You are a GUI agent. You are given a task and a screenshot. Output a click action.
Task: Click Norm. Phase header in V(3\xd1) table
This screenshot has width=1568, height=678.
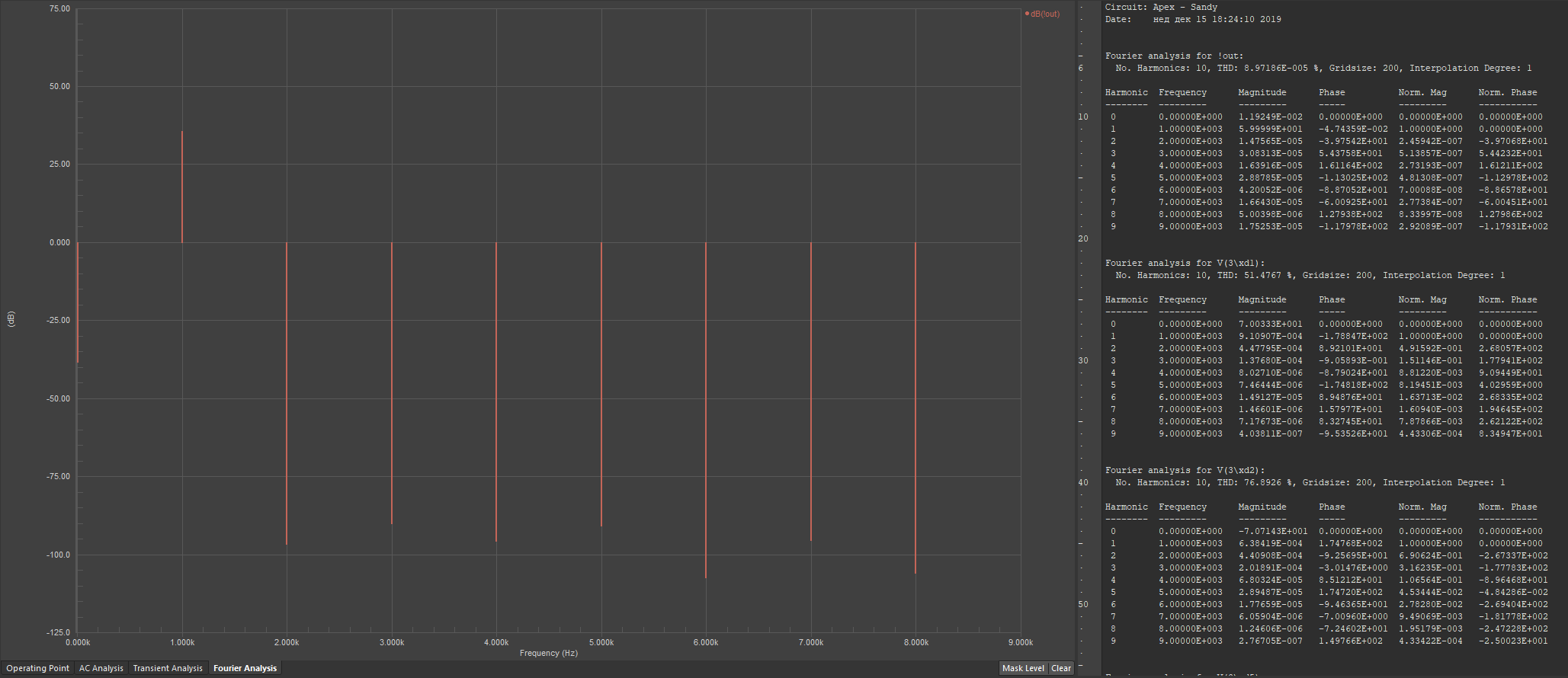pyautogui.click(x=1507, y=299)
